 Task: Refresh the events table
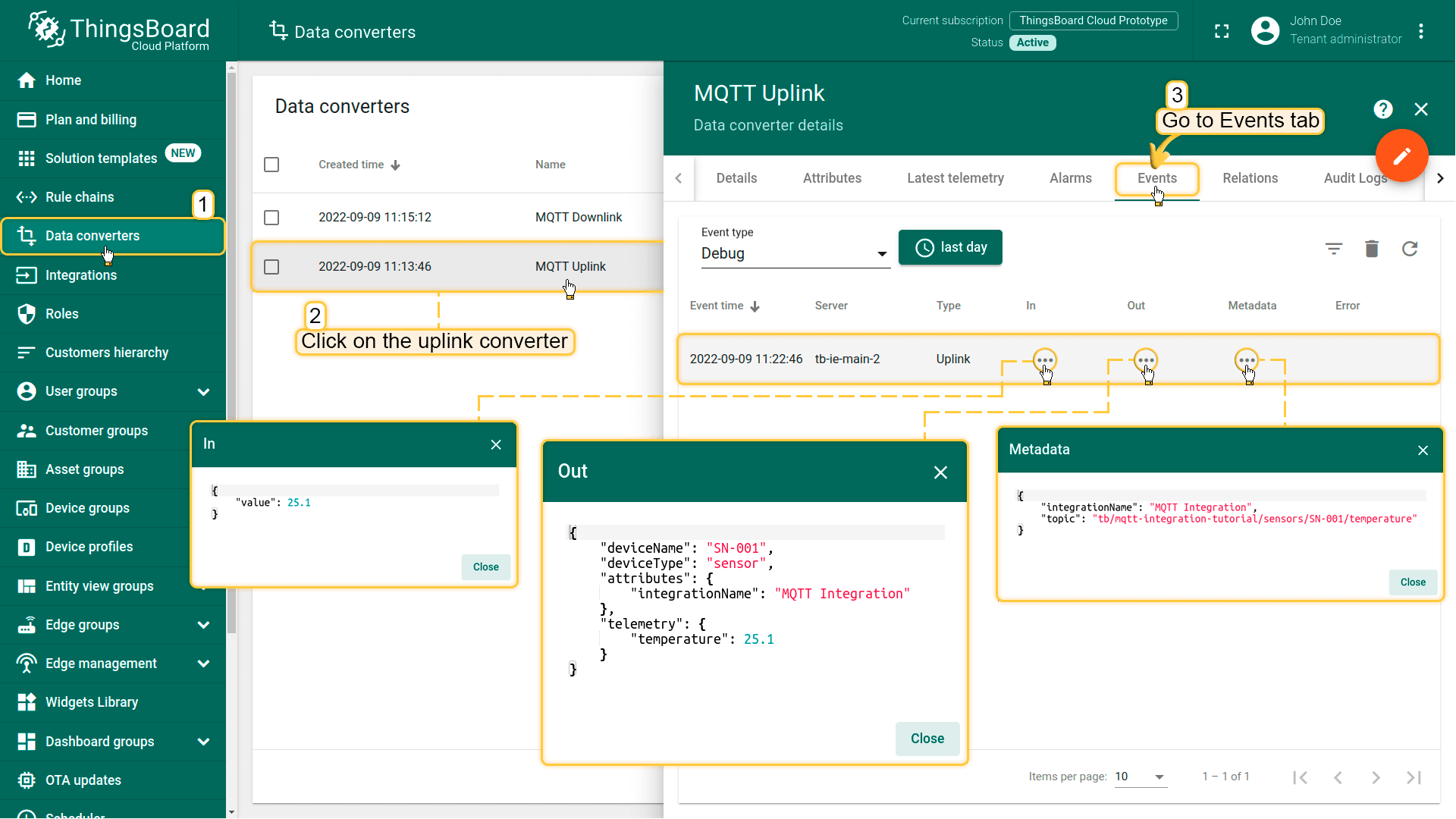coord(1410,249)
